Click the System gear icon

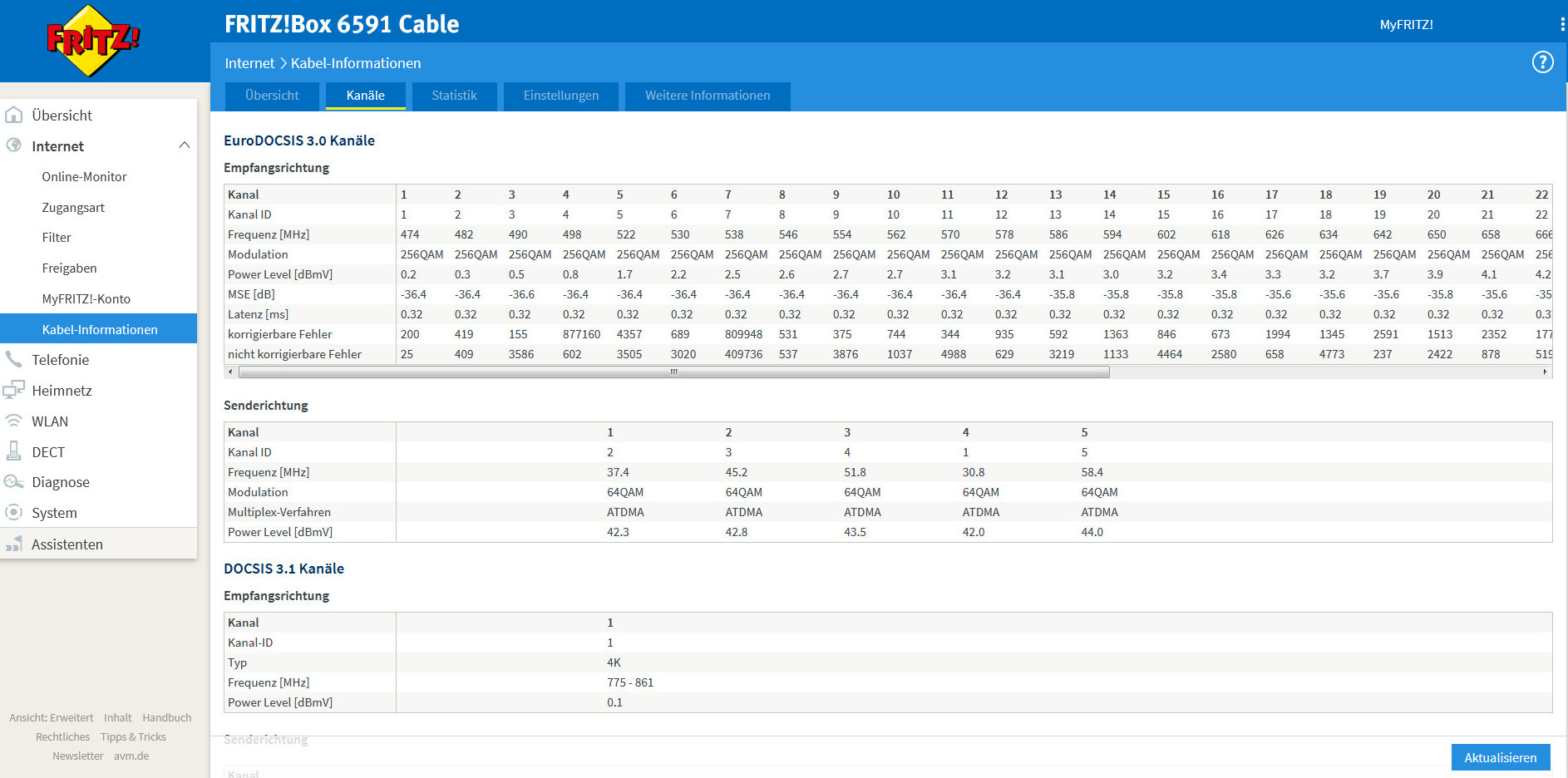click(14, 512)
